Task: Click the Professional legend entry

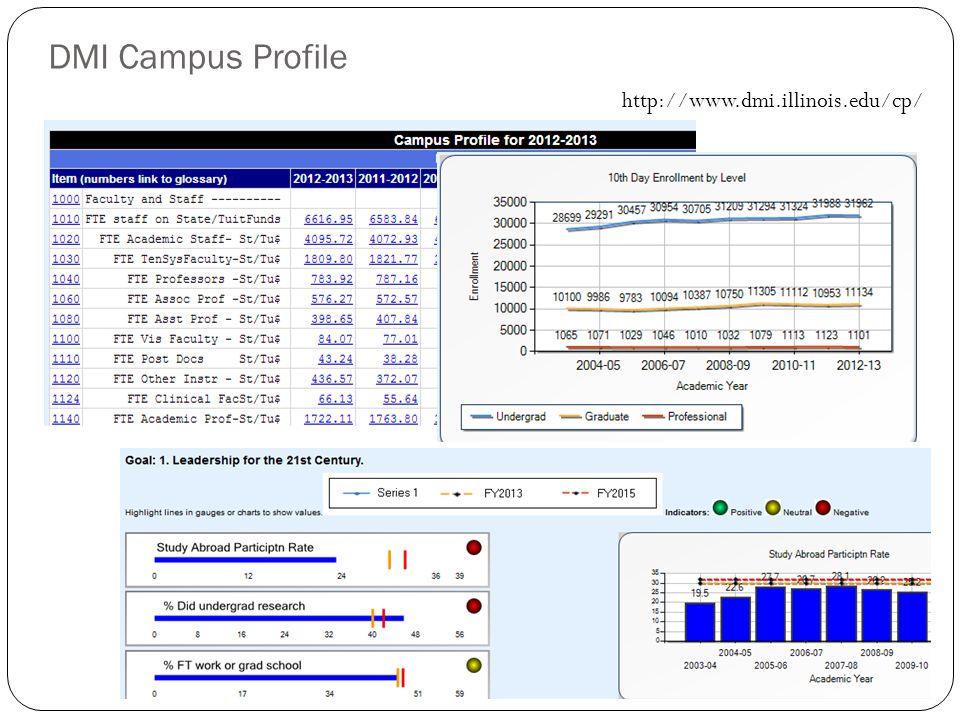Action: tap(684, 417)
